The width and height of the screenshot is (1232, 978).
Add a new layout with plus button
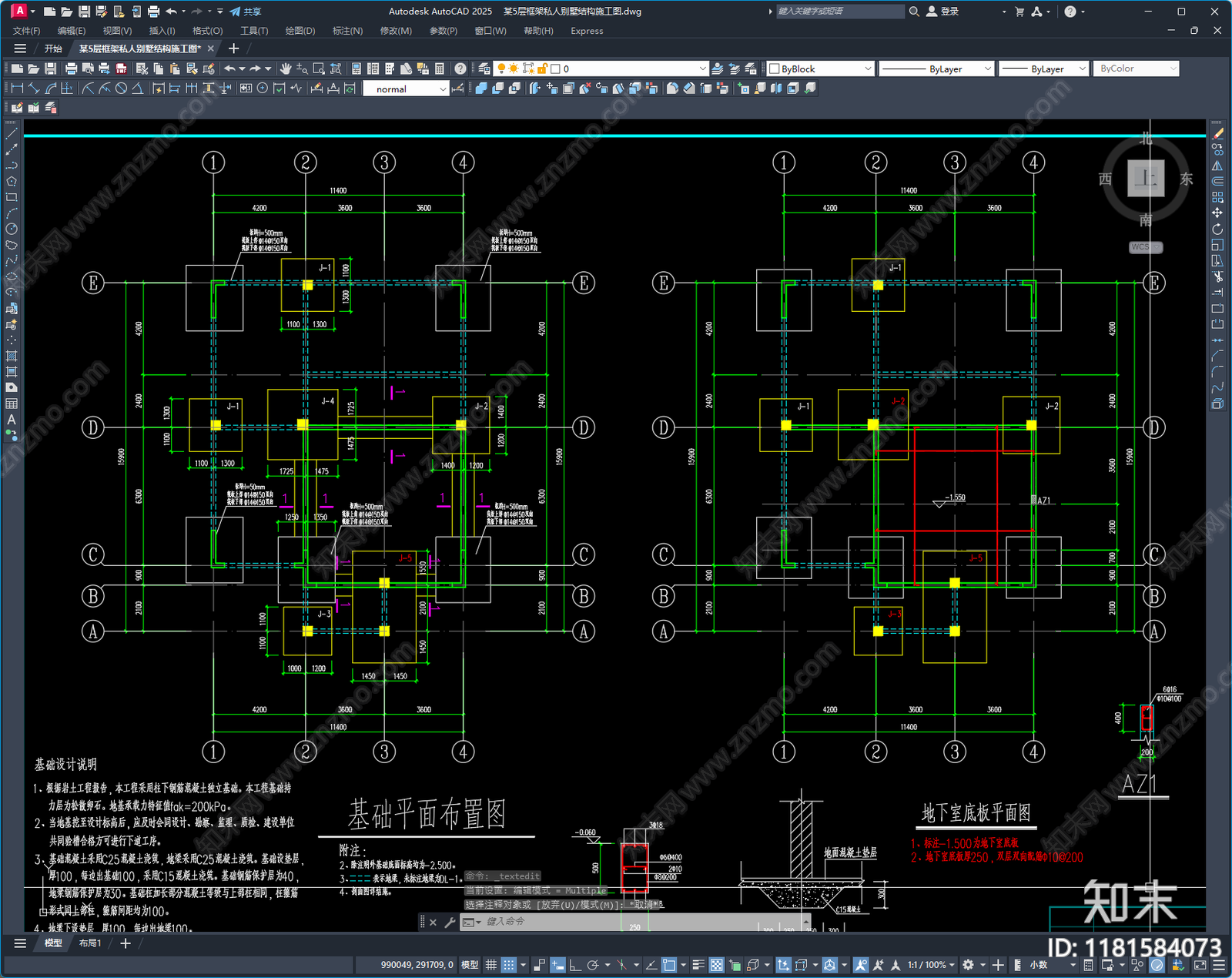126,943
